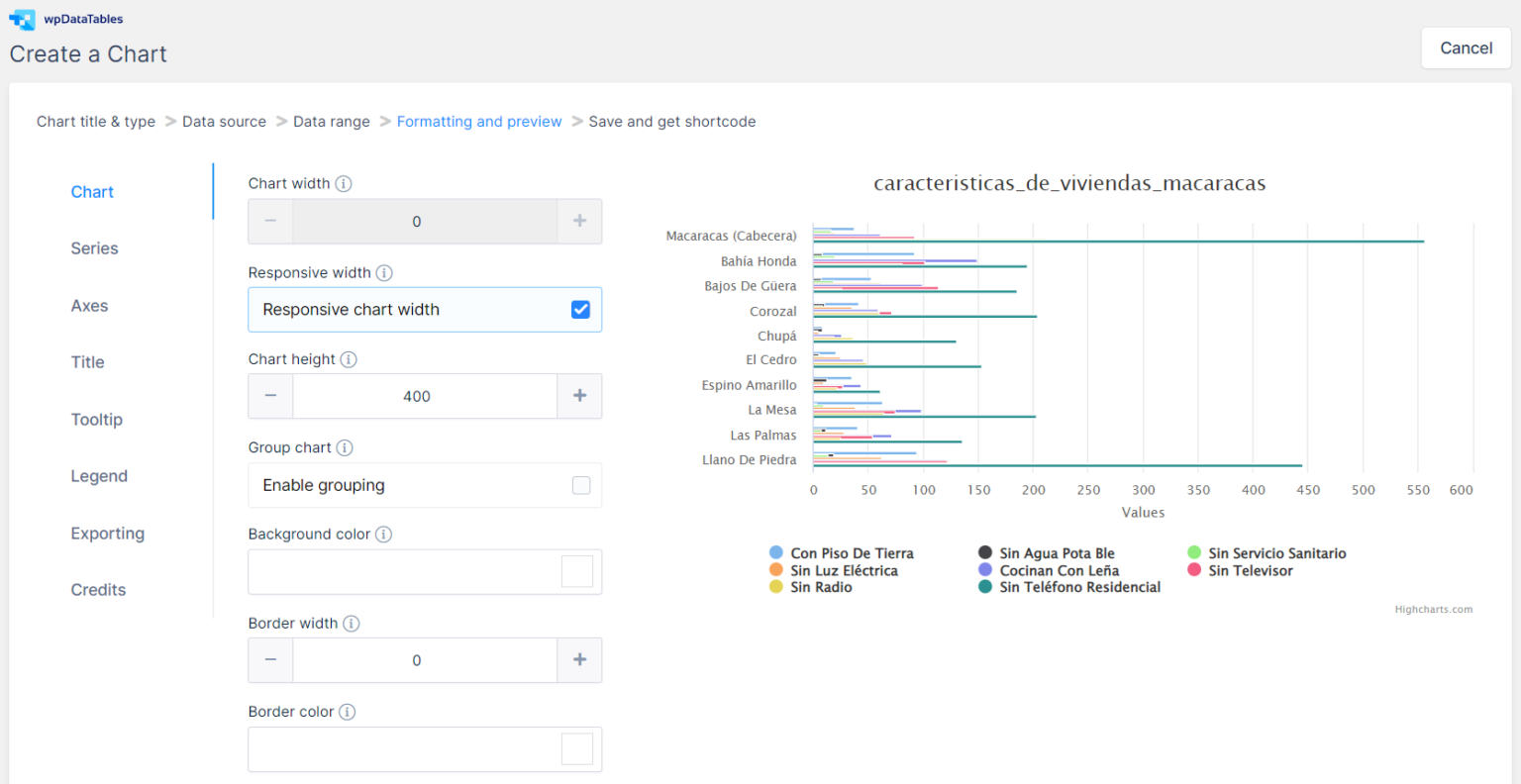Switch to the Tooltip settings tab
The image size is (1521, 784).
click(x=96, y=419)
